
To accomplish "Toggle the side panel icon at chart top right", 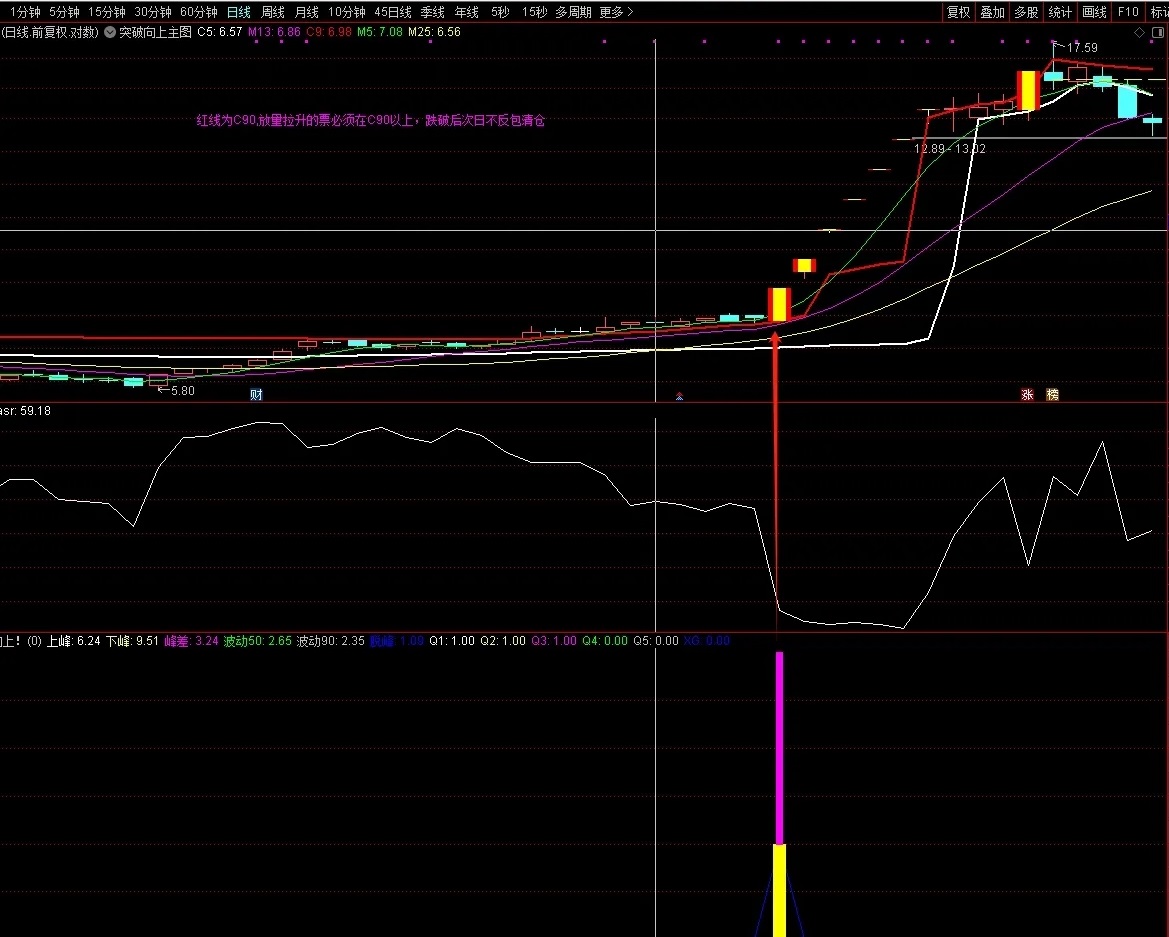I will 1159,32.
